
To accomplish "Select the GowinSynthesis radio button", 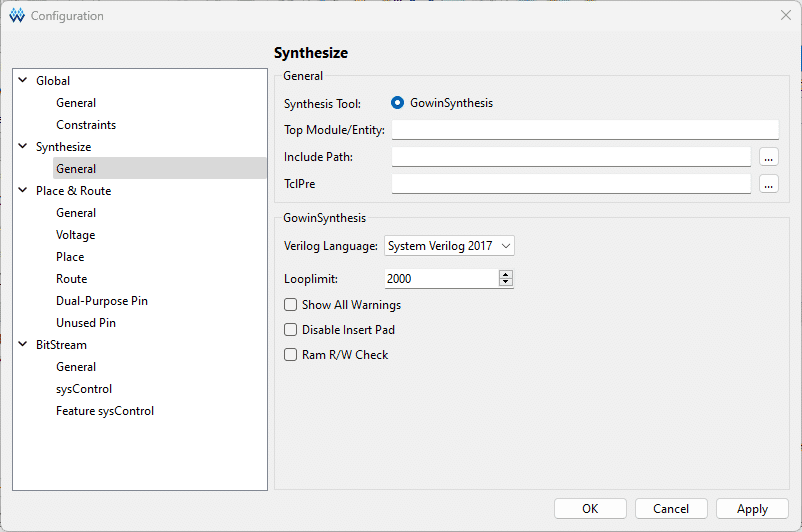I will tap(398, 103).
